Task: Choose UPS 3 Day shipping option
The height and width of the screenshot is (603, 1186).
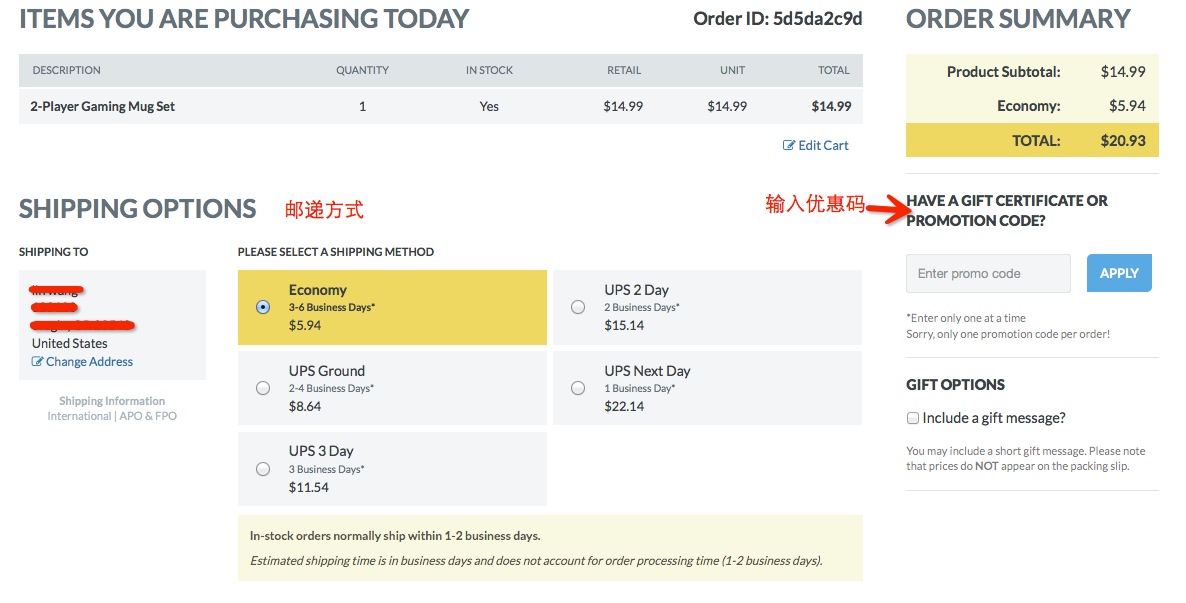Action: (x=263, y=469)
